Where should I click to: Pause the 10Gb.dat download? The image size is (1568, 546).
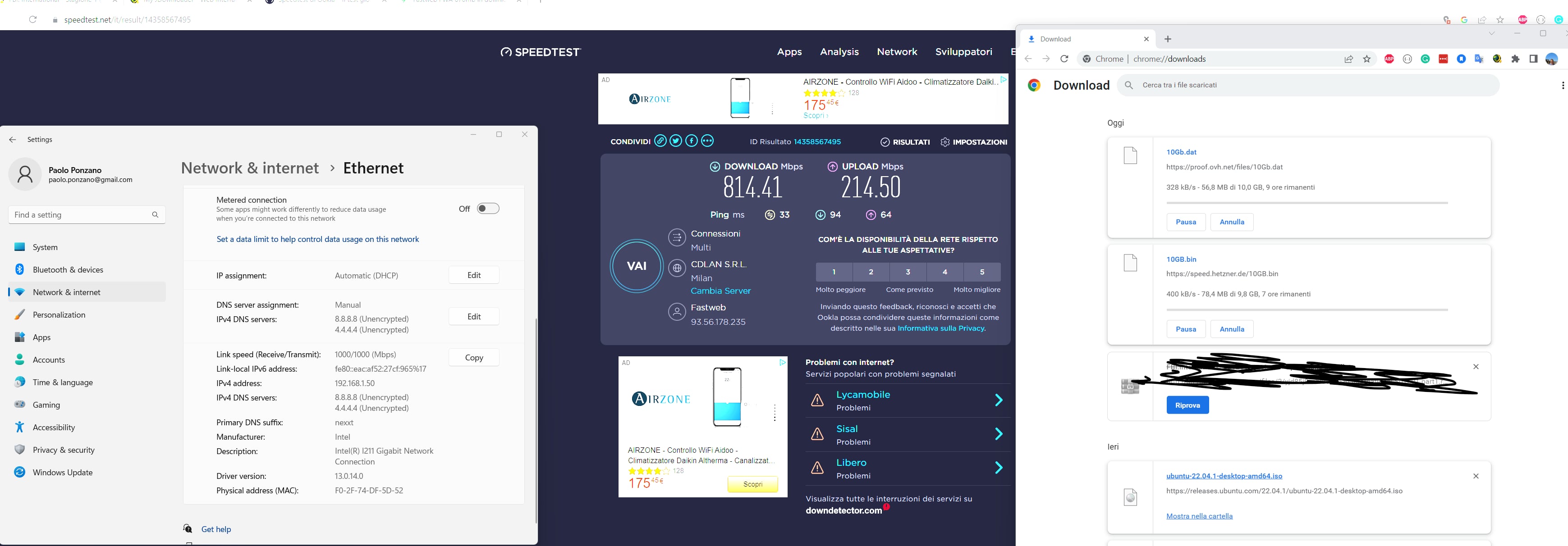pyautogui.click(x=1186, y=222)
